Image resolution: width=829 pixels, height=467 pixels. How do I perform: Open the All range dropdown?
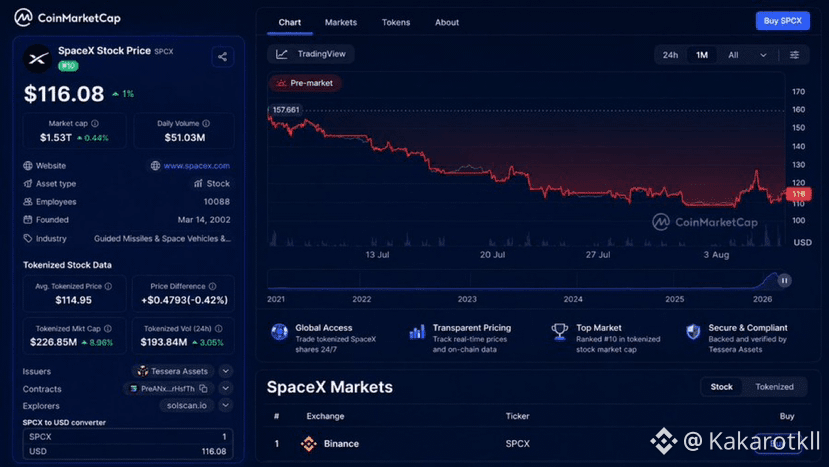pyautogui.click(x=747, y=55)
